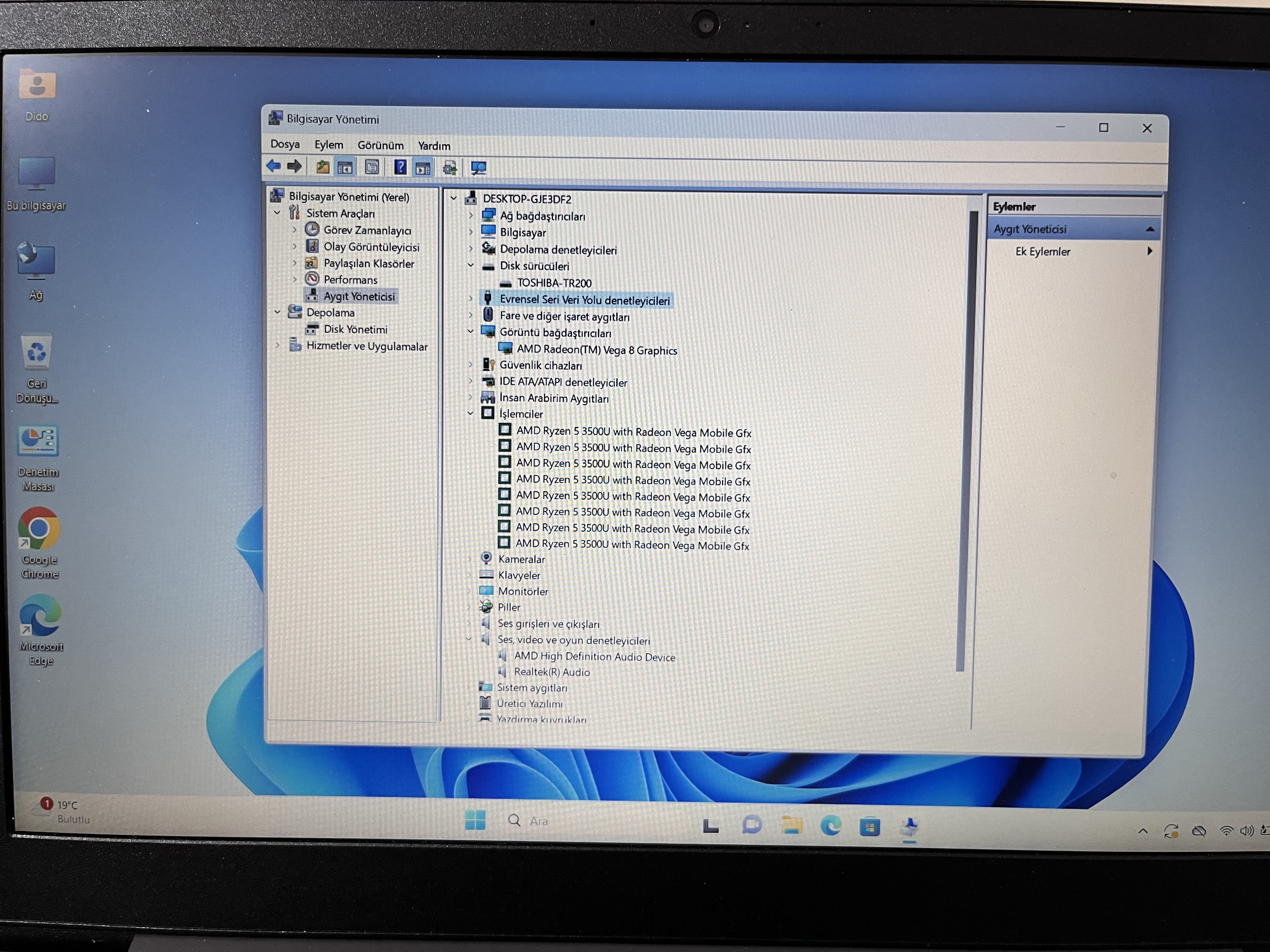Select Depolama in the left tree
1270x952 pixels.
point(330,313)
